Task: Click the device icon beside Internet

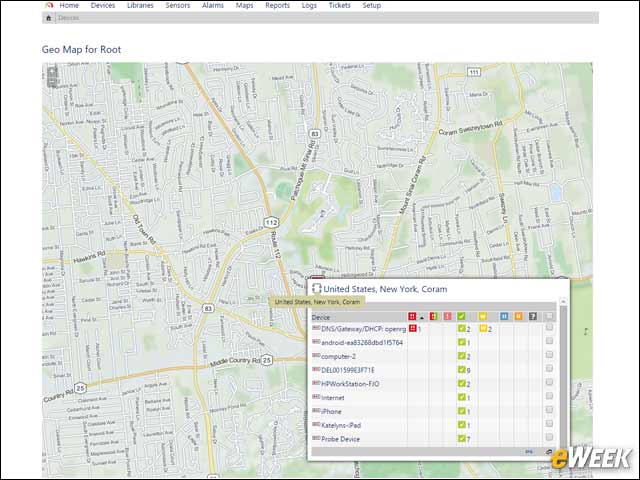Action: [316, 397]
